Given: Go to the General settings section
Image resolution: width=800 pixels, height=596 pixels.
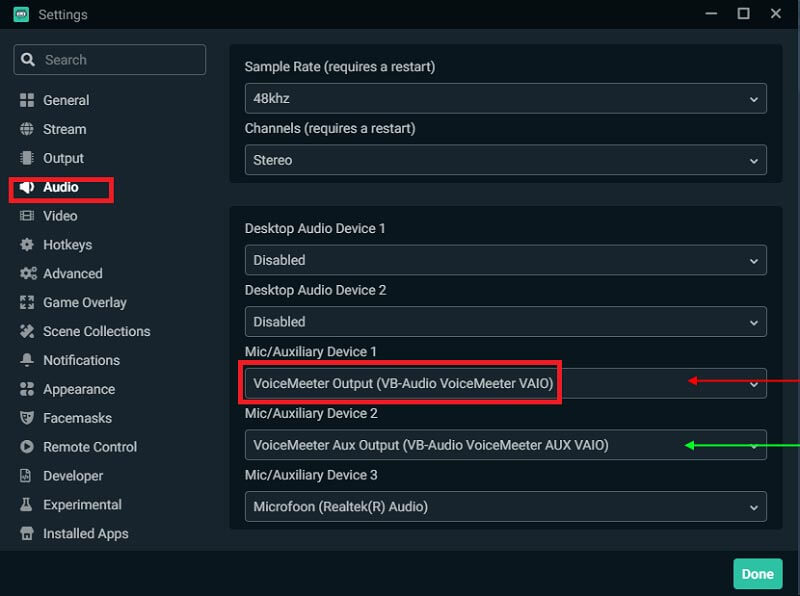Looking at the screenshot, I should tap(66, 100).
